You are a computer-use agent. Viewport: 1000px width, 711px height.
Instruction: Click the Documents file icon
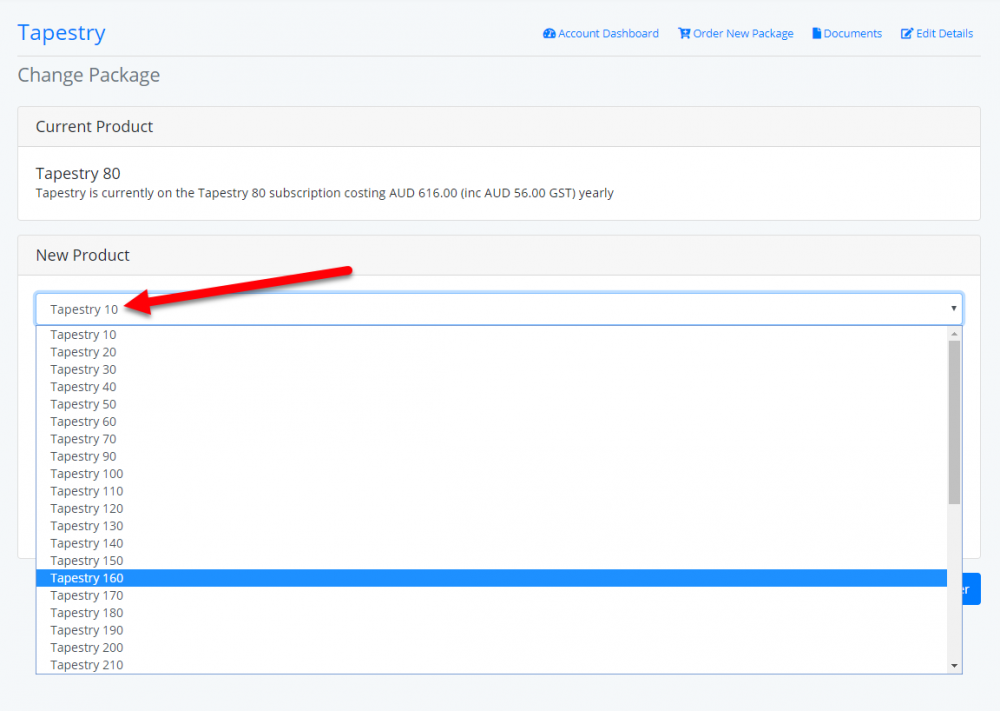point(816,34)
